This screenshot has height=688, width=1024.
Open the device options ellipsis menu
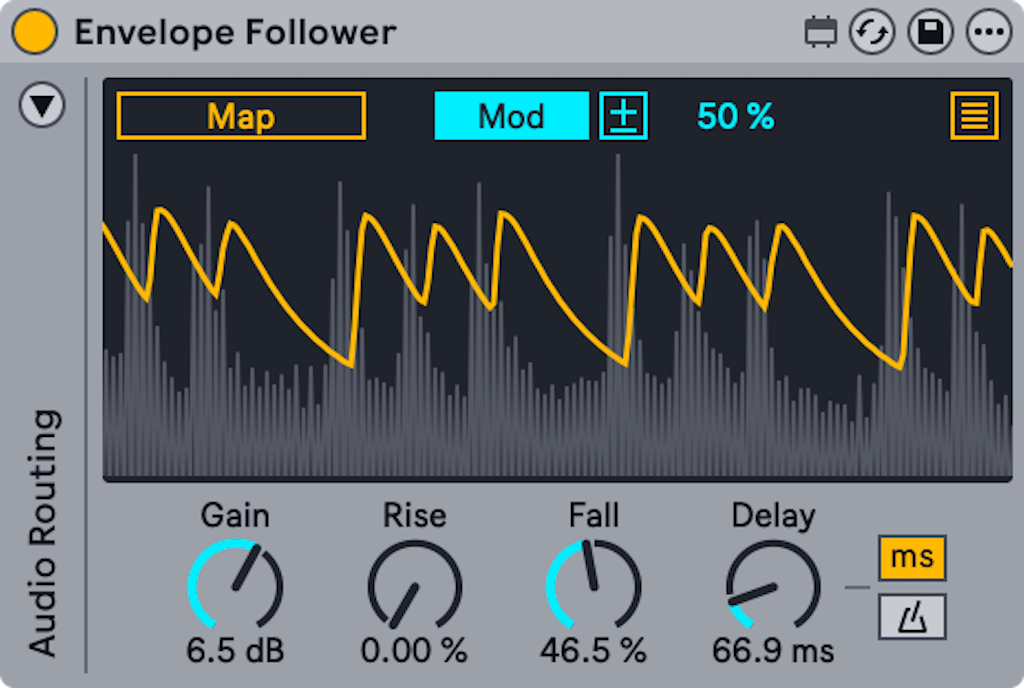989,32
